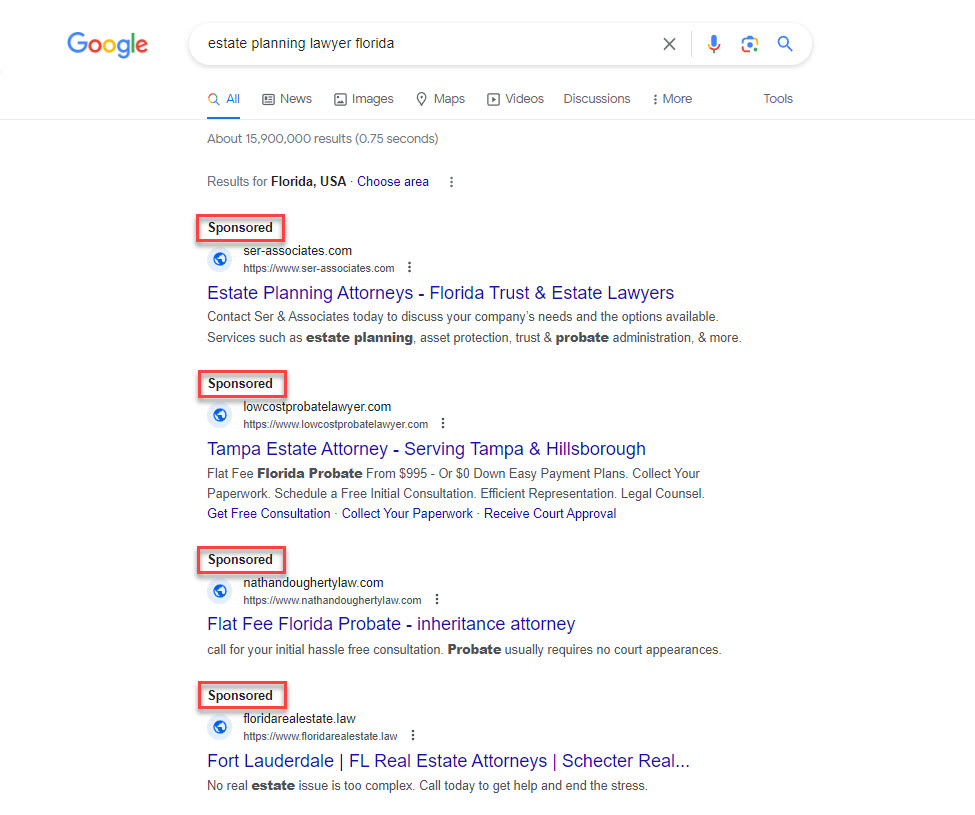Image resolution: width=975 pixels, height=815 pixels.
Task: Switch to the News tab
Action: click(x=287, y=99)
